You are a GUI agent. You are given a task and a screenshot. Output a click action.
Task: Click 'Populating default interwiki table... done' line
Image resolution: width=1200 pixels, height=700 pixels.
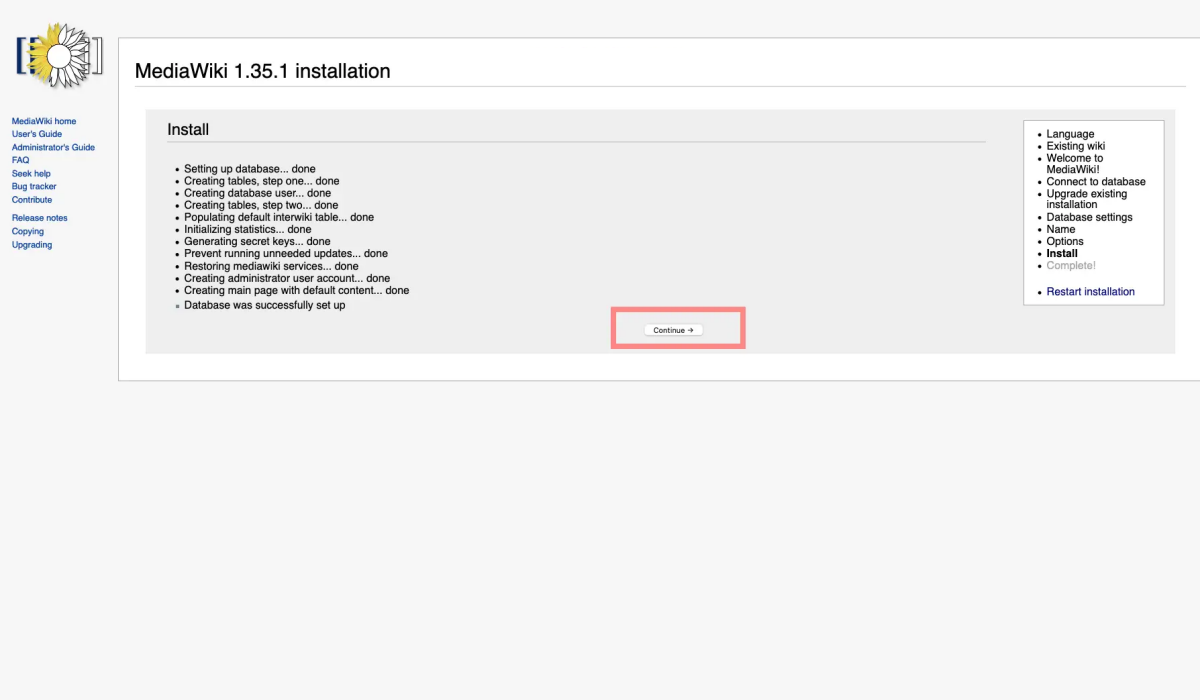(279, 217)
